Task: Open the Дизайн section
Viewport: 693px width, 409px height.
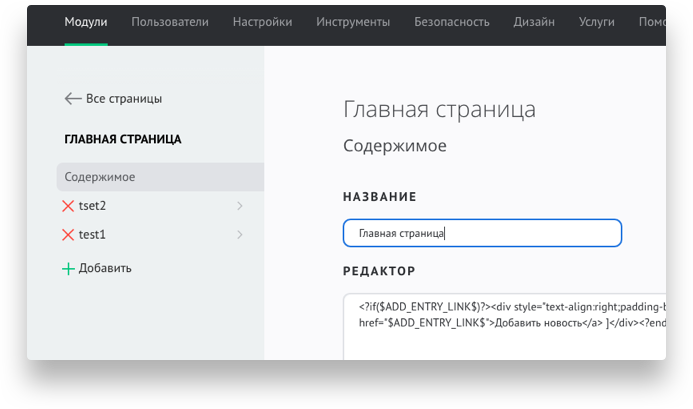Action: coord(534,21)
